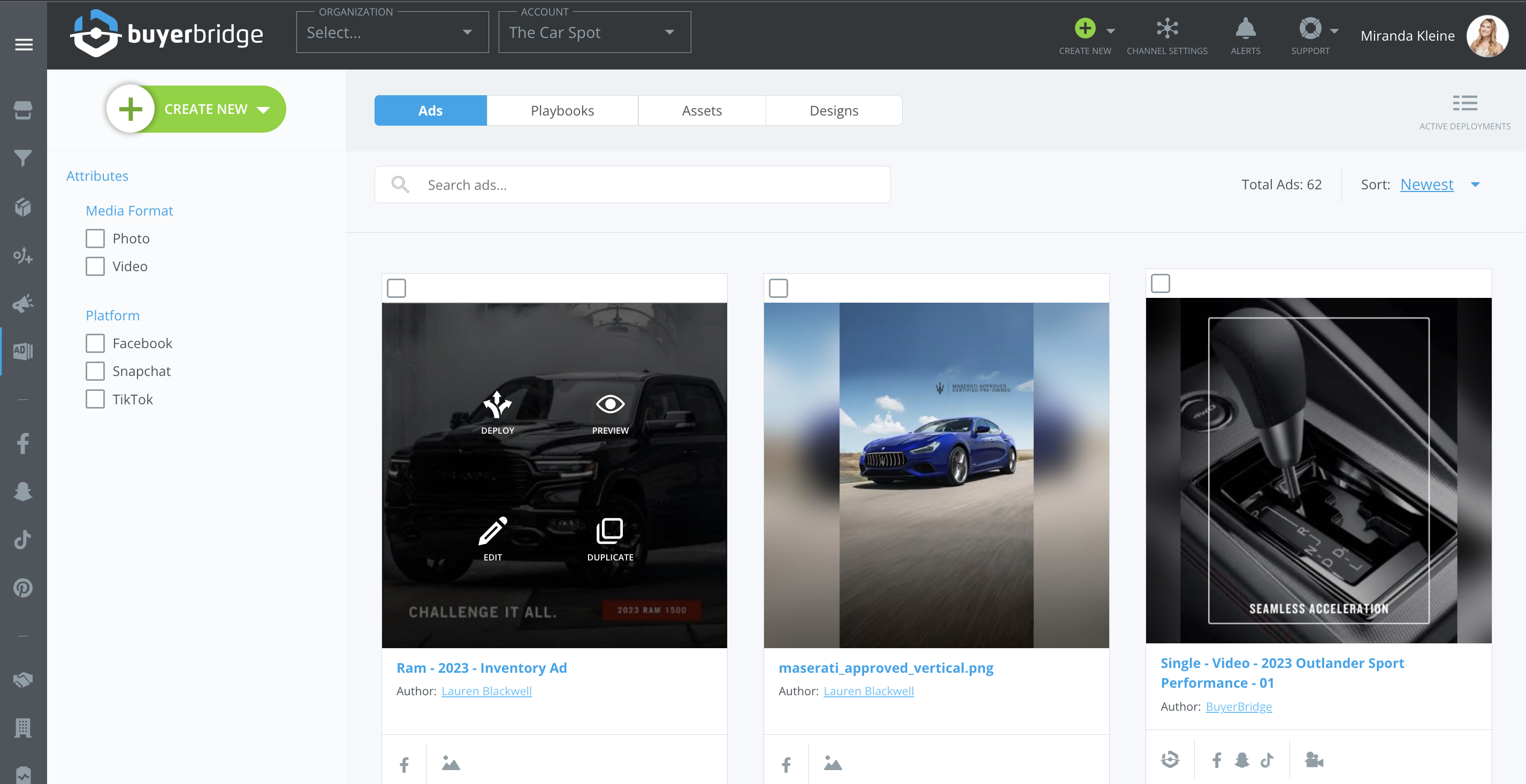The height and width of the screenshot is (784, 1526).
Task: Enable the Photo media format filter
Action: (95, 238)
